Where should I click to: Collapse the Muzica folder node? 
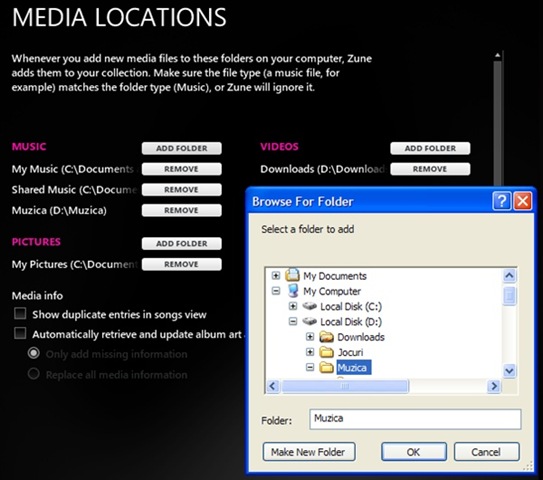[x=310, y=367]
